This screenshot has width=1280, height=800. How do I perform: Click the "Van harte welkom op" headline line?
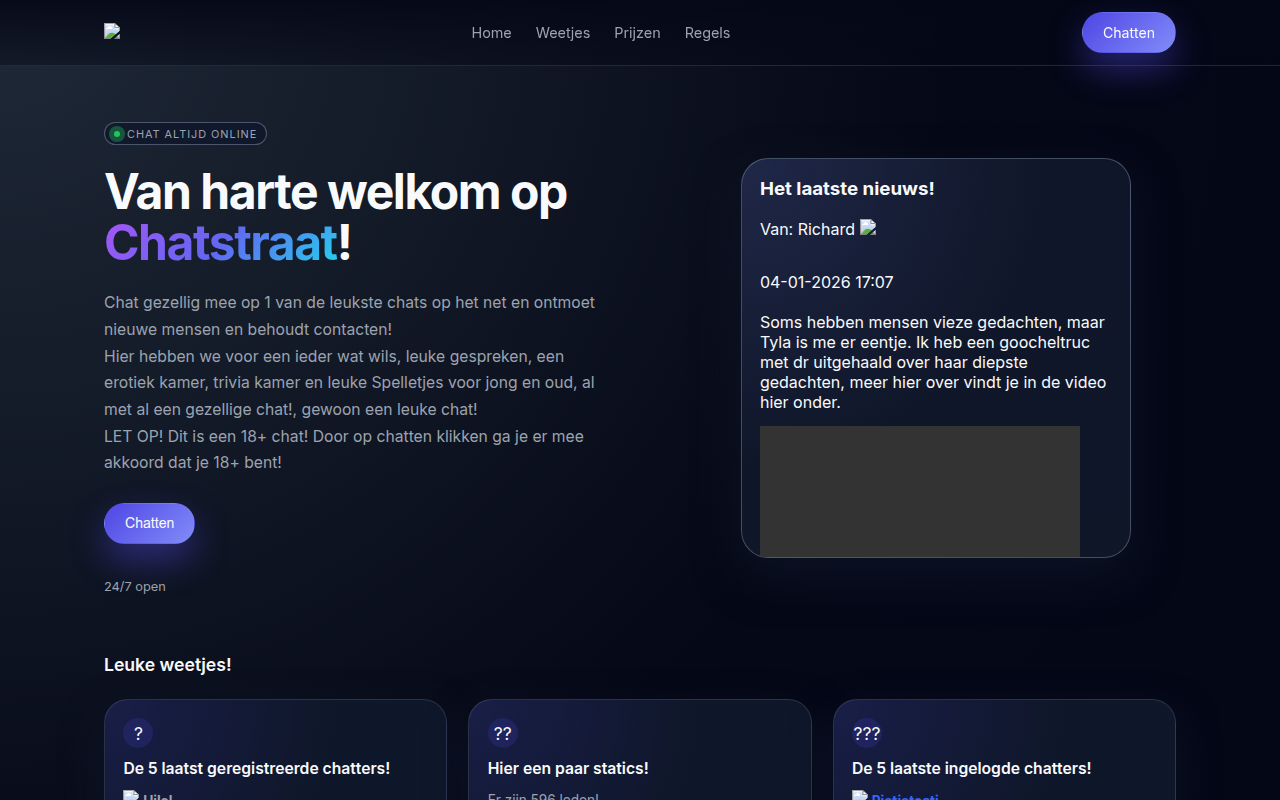336,190
